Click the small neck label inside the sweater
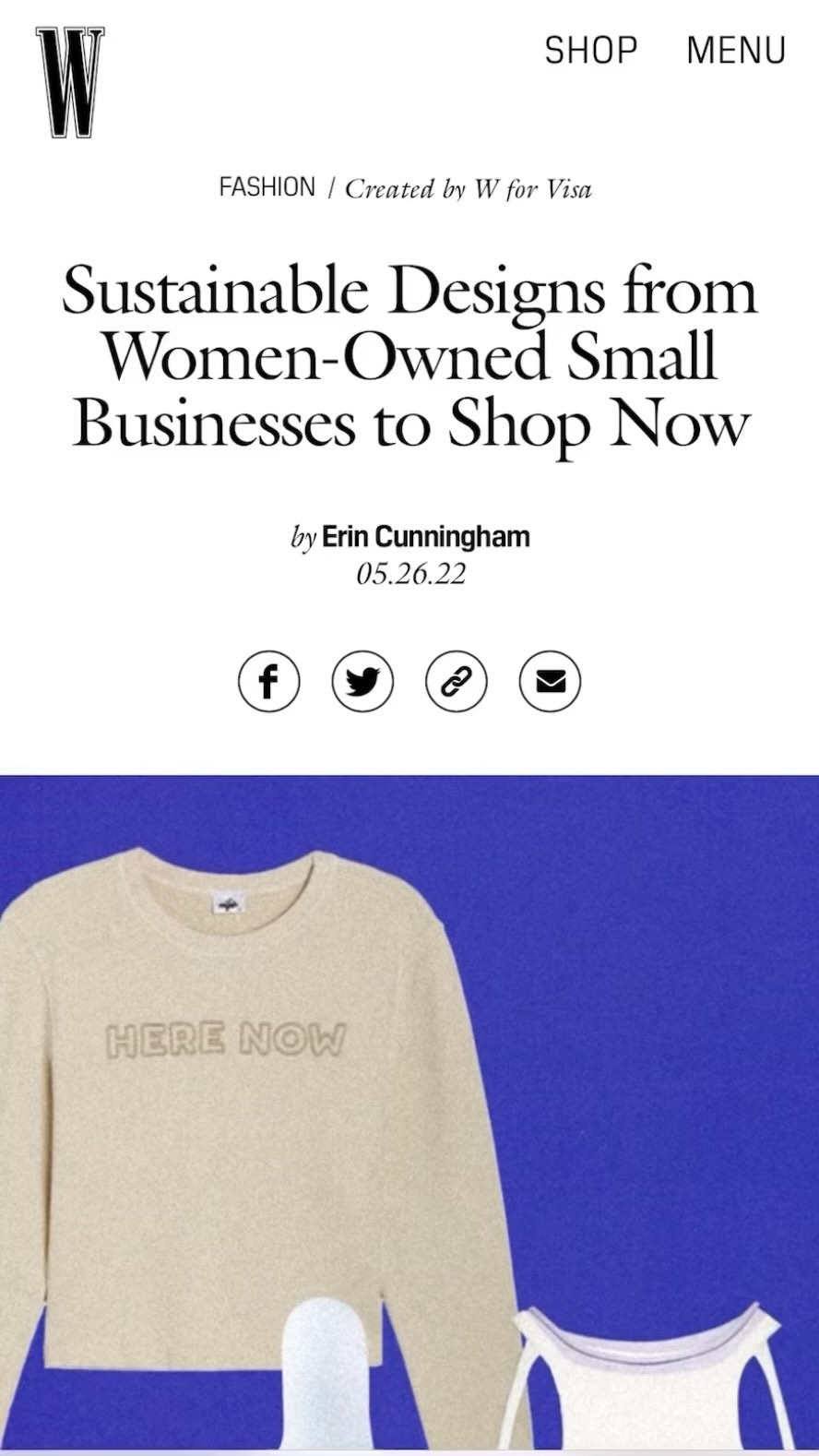 click(x=226, y=903)
